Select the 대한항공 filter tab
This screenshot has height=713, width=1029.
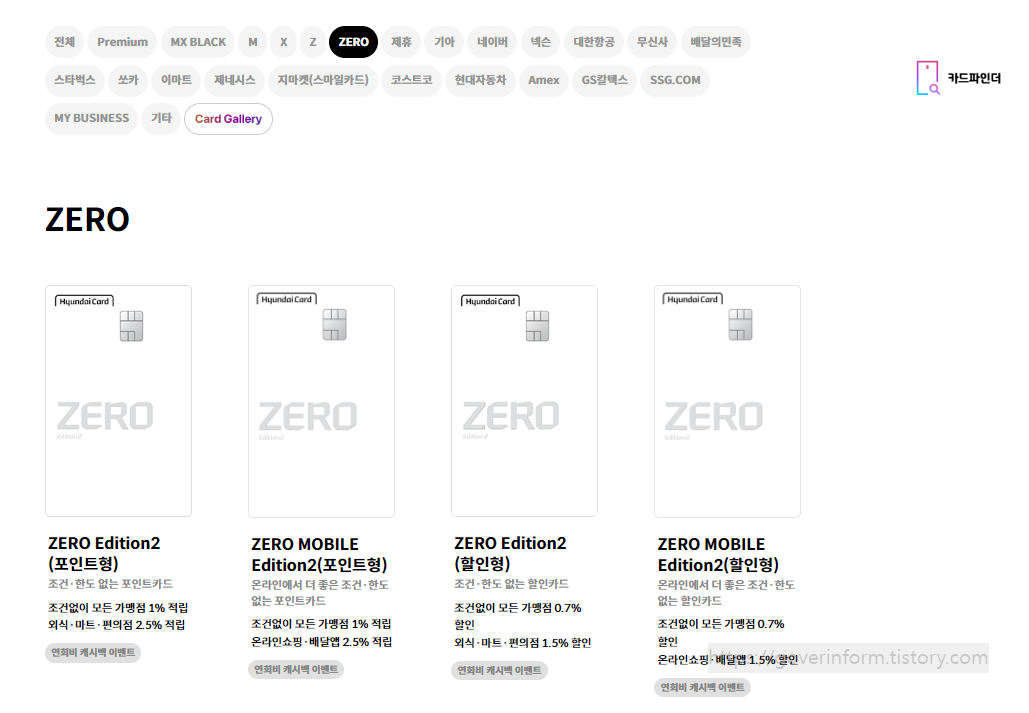click(594, 42)
